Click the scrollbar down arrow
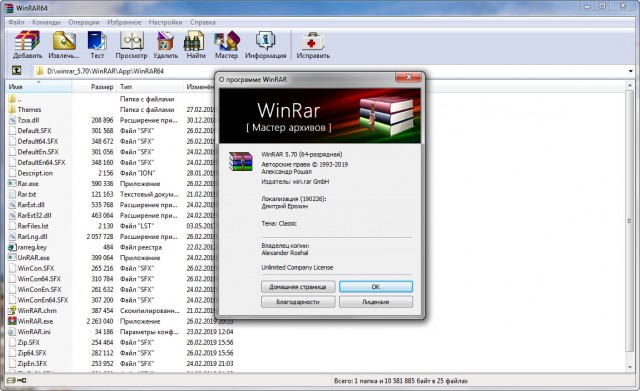This screenshot has width=640, height=391. (x=629, y=367)
